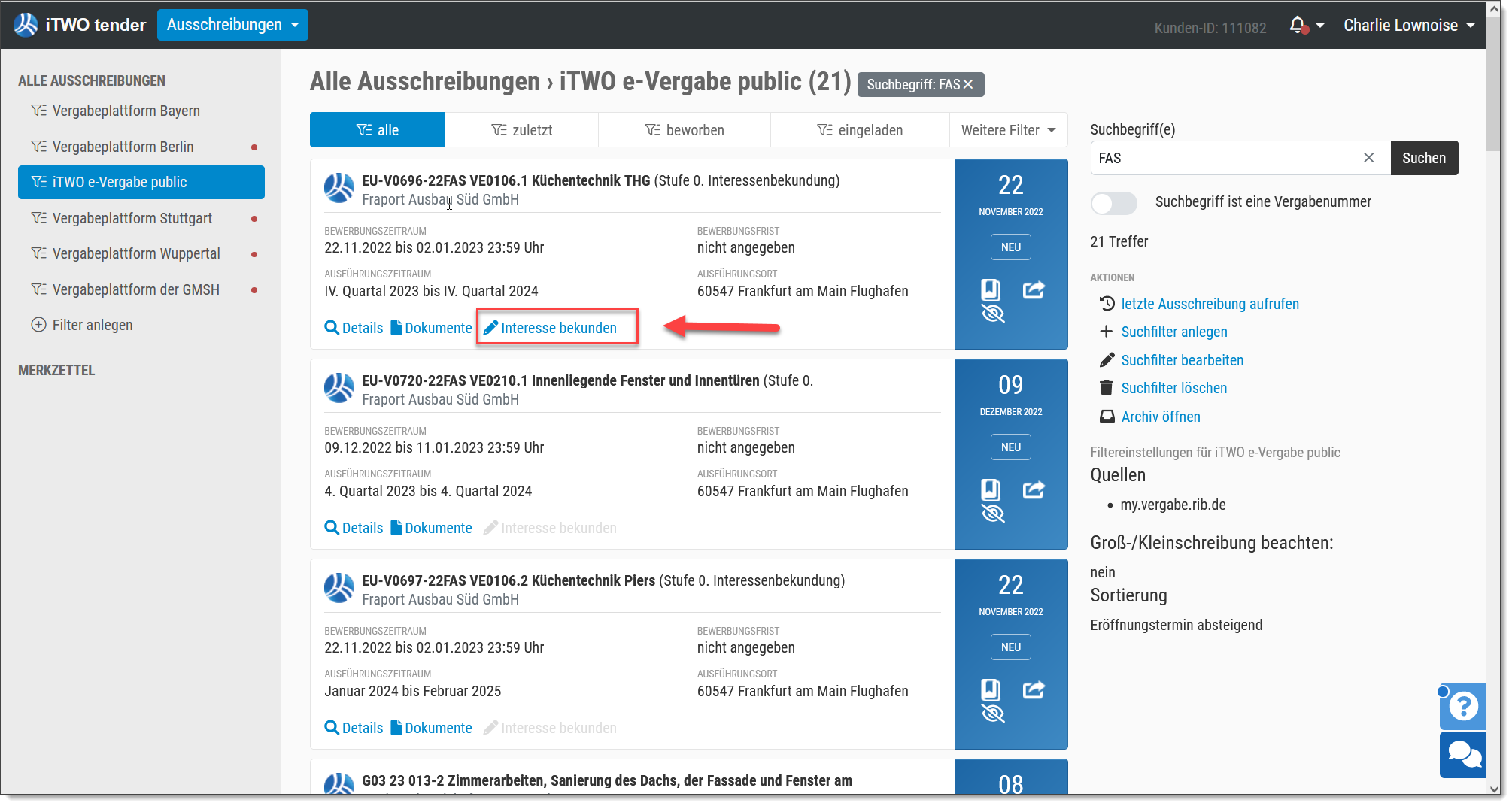1512x806 pixels.
Task: Bookmark the Küchentechnik Piers tender
Action: point(991,689)
